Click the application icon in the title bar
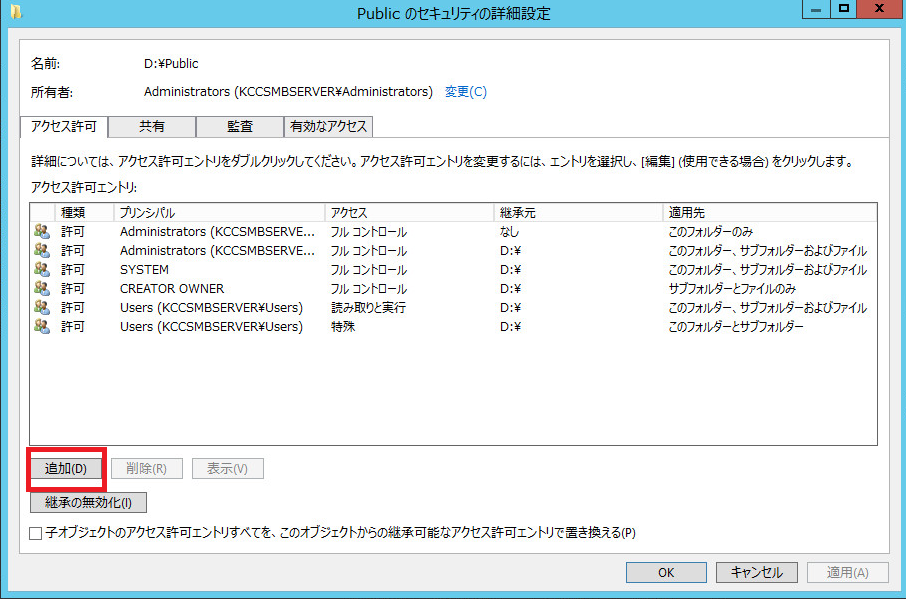The width and height of the screenshot is (906, 599). pyautogui.click(x=13, y=13)
